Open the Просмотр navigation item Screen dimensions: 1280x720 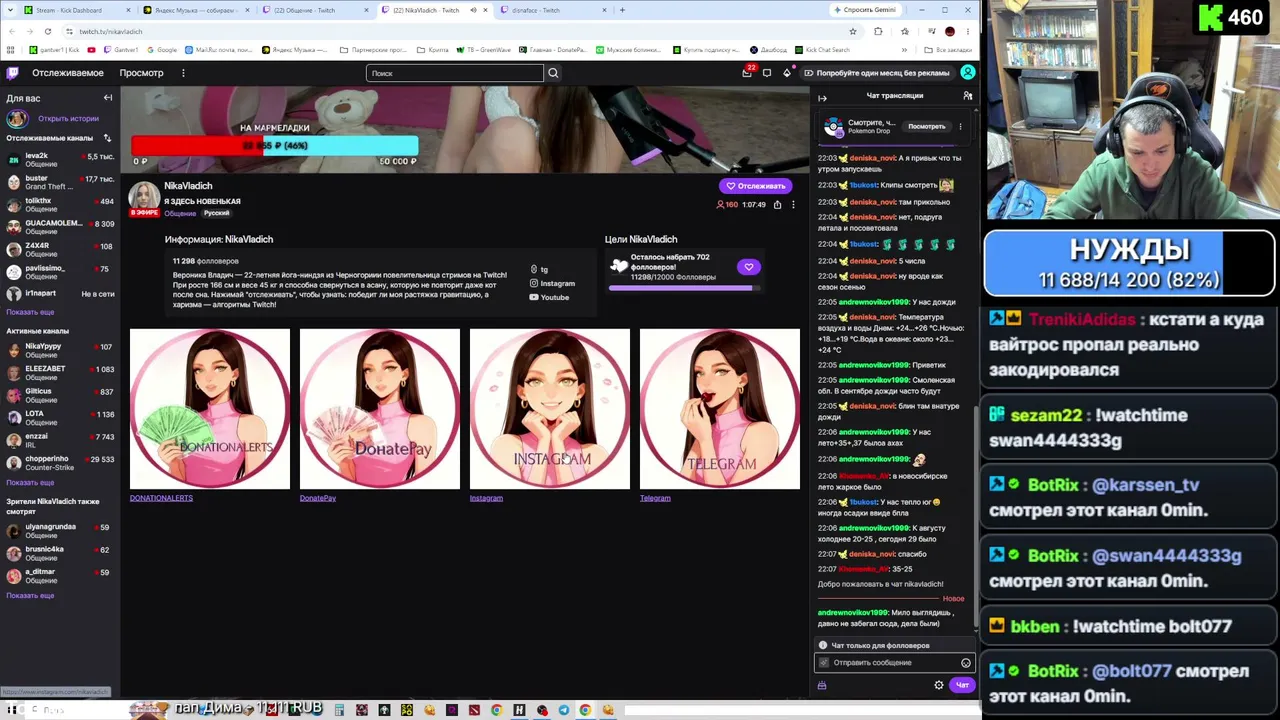coord(141,73)
